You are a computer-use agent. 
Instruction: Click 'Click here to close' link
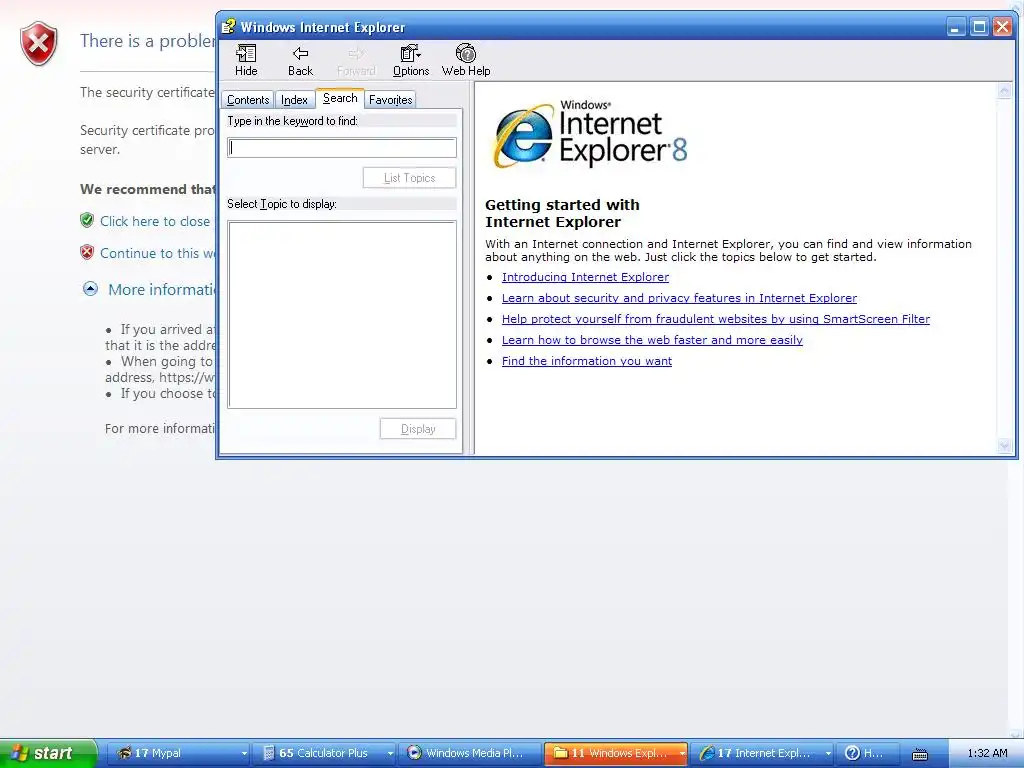155,221
